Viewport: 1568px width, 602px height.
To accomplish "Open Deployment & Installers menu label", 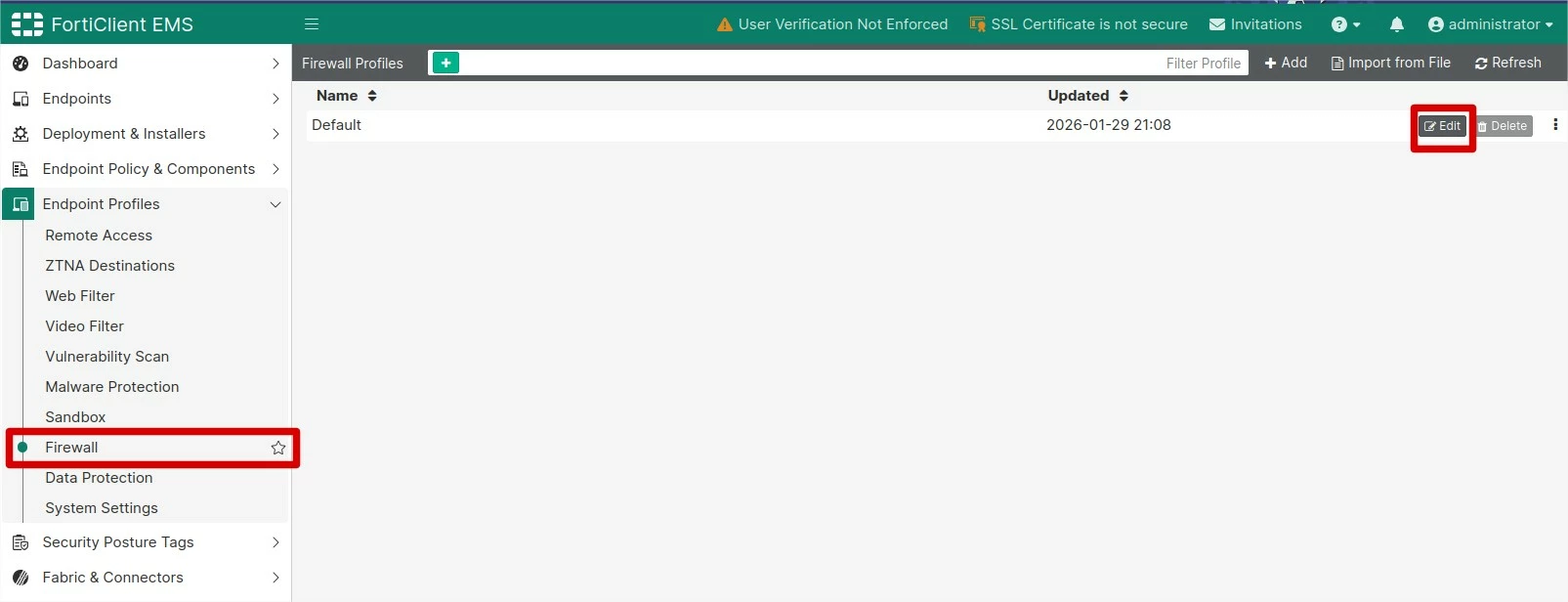I will pos(124,134).
